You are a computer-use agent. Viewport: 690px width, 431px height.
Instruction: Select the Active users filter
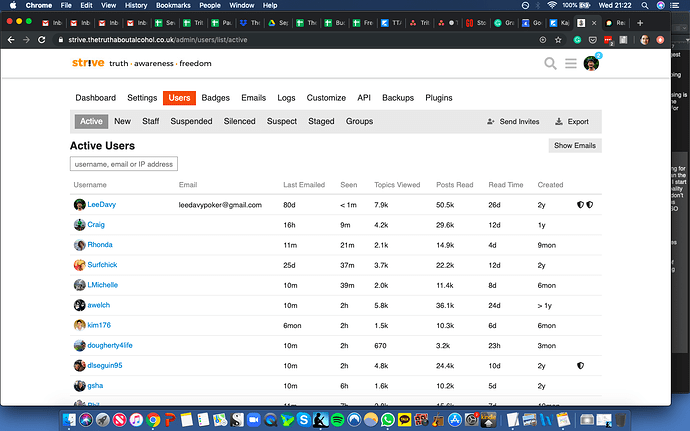click(91, 121)
